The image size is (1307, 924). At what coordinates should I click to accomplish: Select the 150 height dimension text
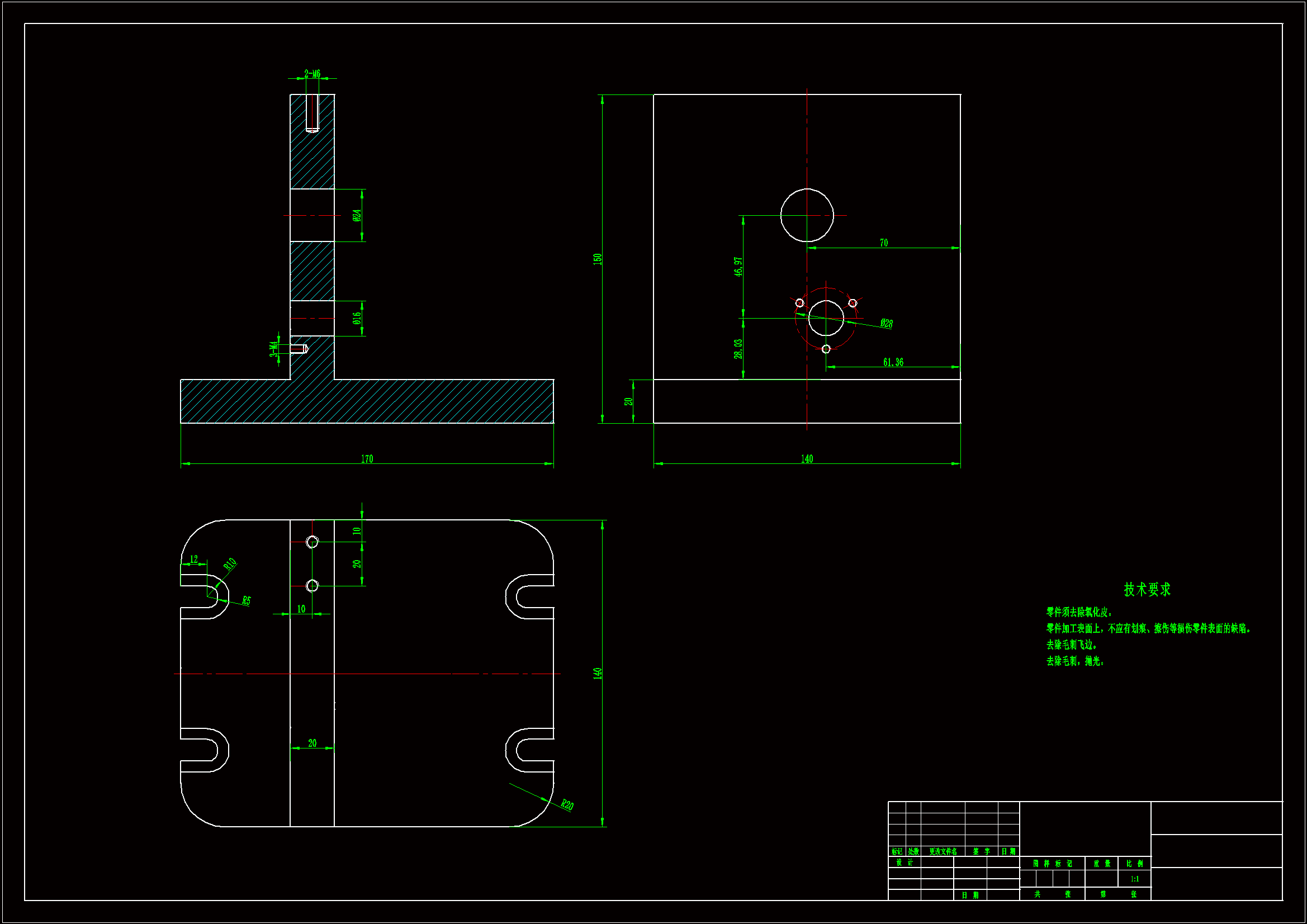pyautogui.click(x=597, y=258)
